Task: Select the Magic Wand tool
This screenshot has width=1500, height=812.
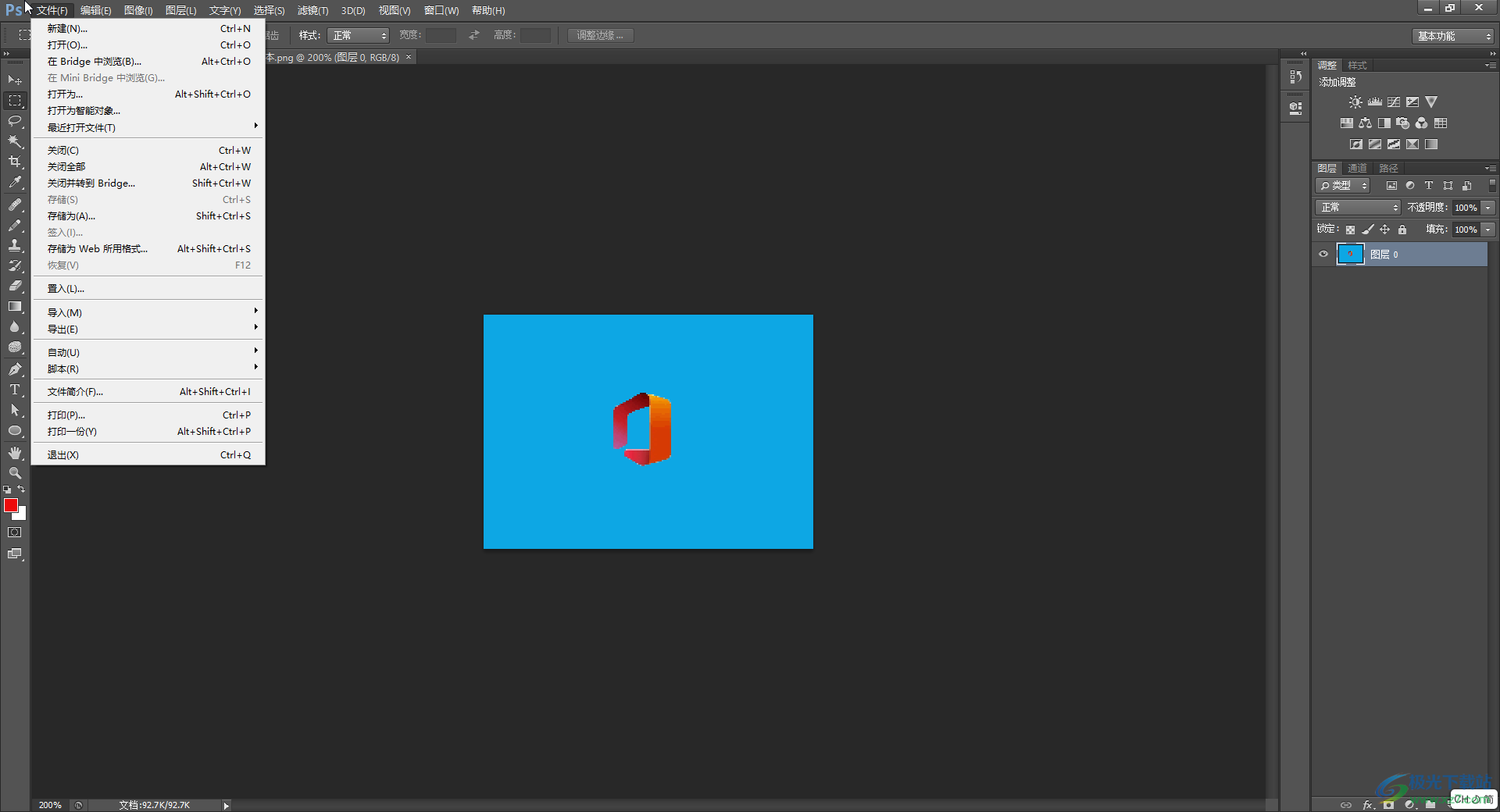Action: (x=15, y=141)
